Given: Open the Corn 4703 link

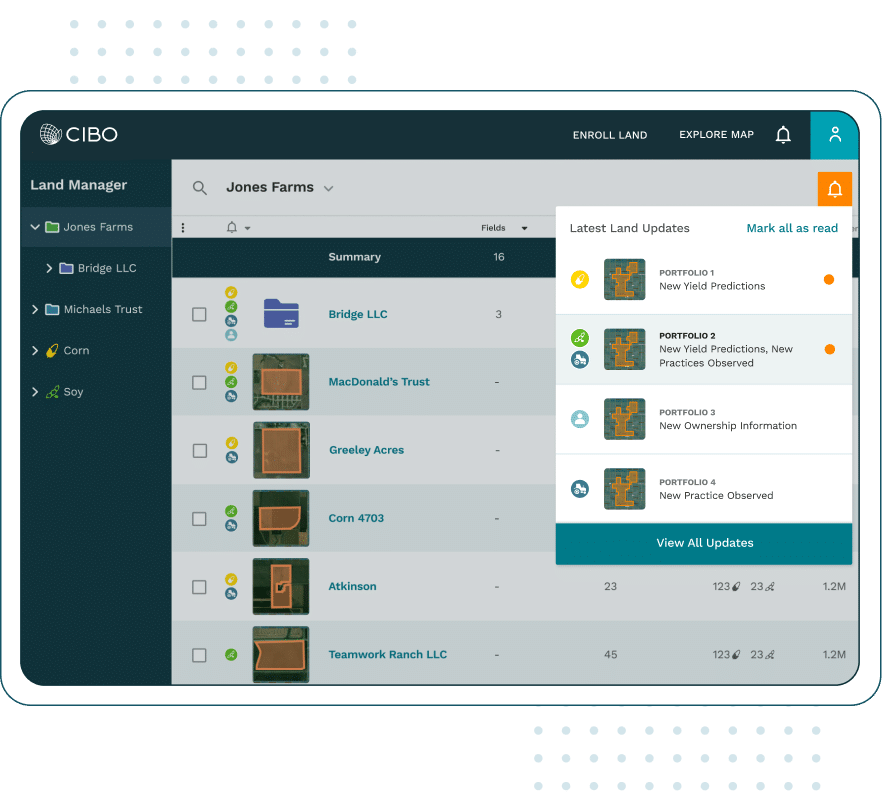Looking at the screenshot, I should pyautogui.click(x=356, y=518).
